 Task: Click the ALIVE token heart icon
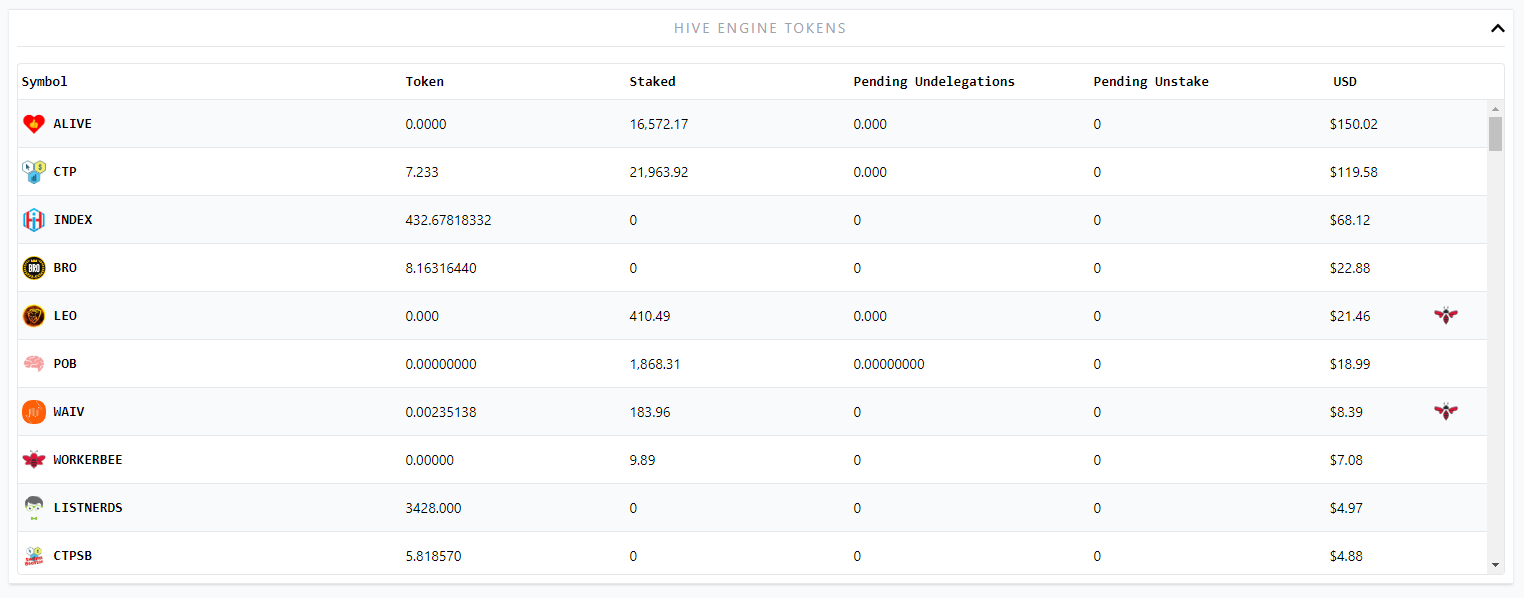click(x=34, y=124)
